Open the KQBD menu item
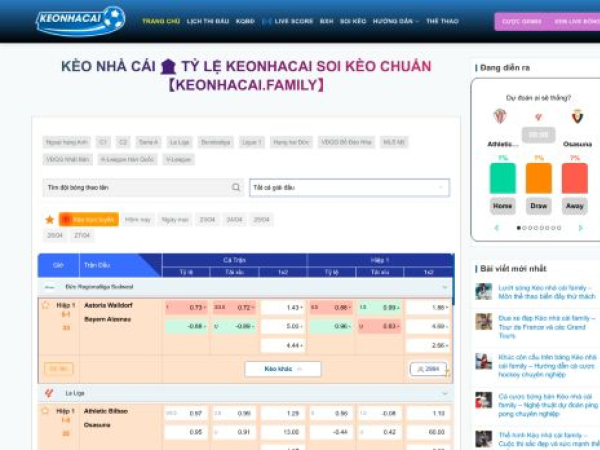This screenshot has width=600, height=450. click(245, 21)
